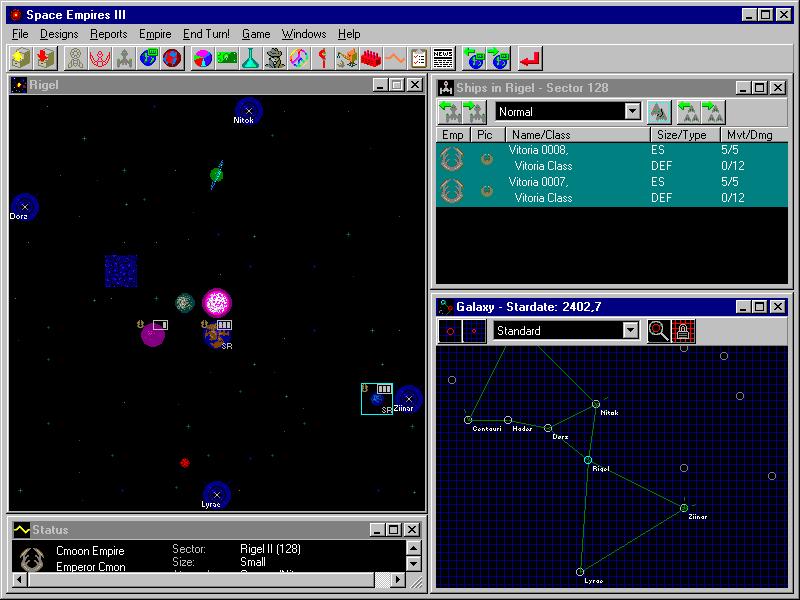
Task: Select ship Vitoria 0007 in list
Action: (x=612, y=190)
